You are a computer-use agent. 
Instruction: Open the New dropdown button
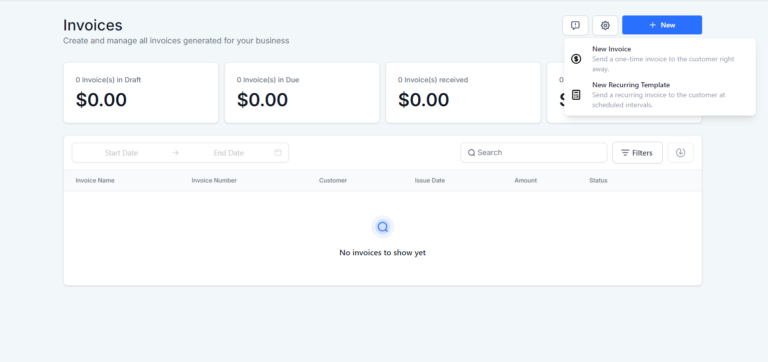[x=662, y=25]
